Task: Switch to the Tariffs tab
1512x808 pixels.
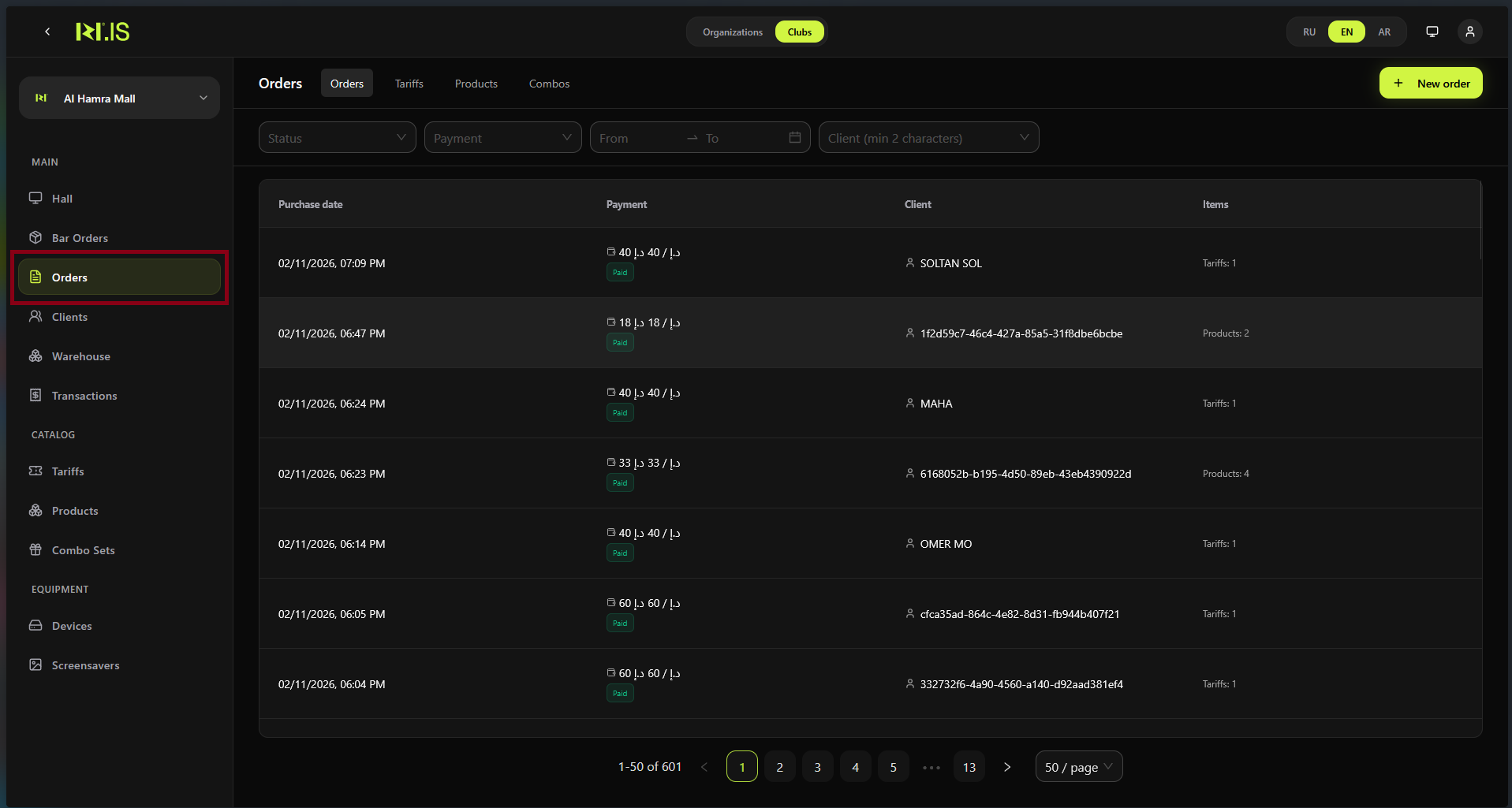Action: (x=409, y=83)
